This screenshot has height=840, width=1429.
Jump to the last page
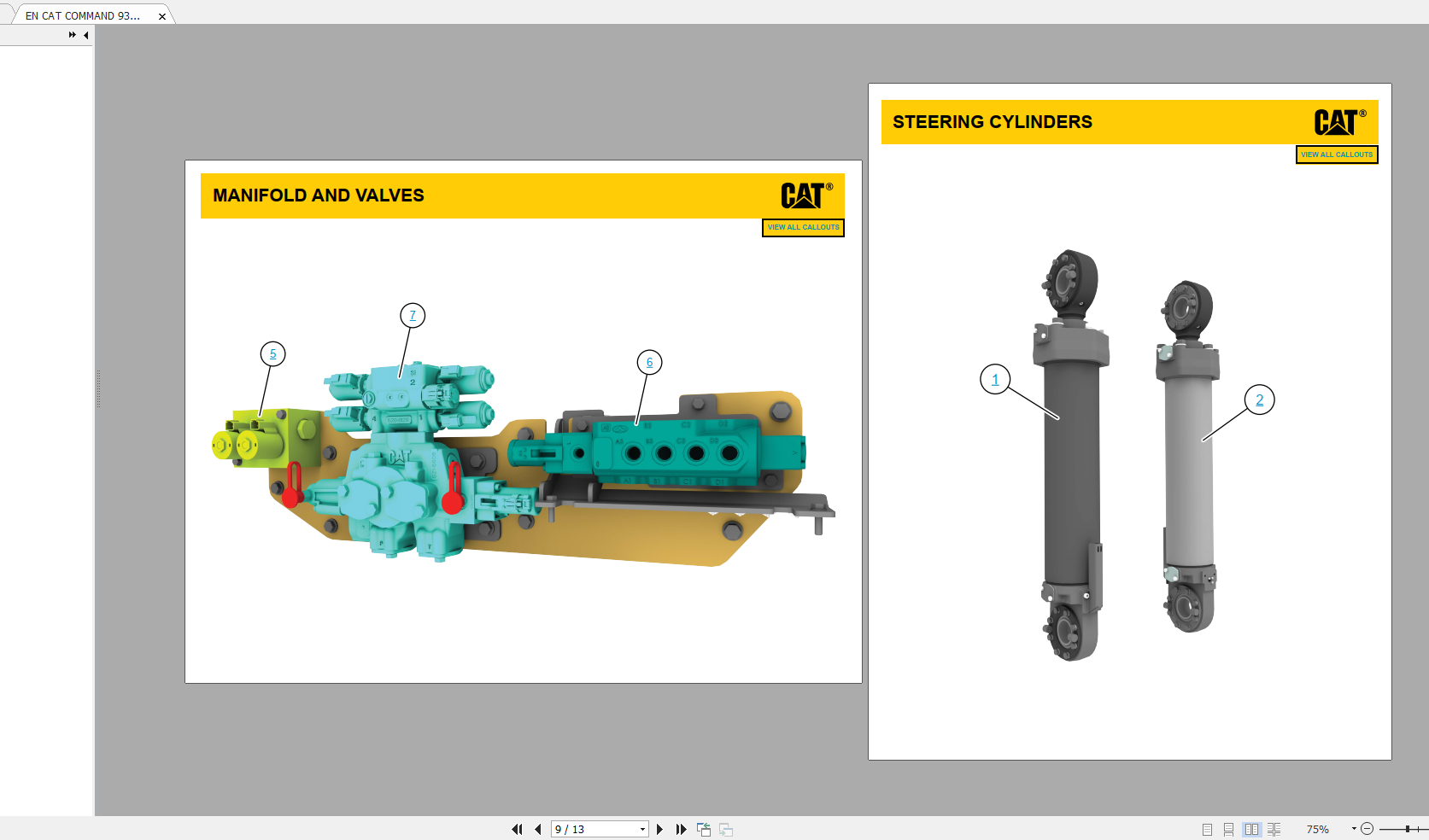pyautogui.click(x=680, y=829)
